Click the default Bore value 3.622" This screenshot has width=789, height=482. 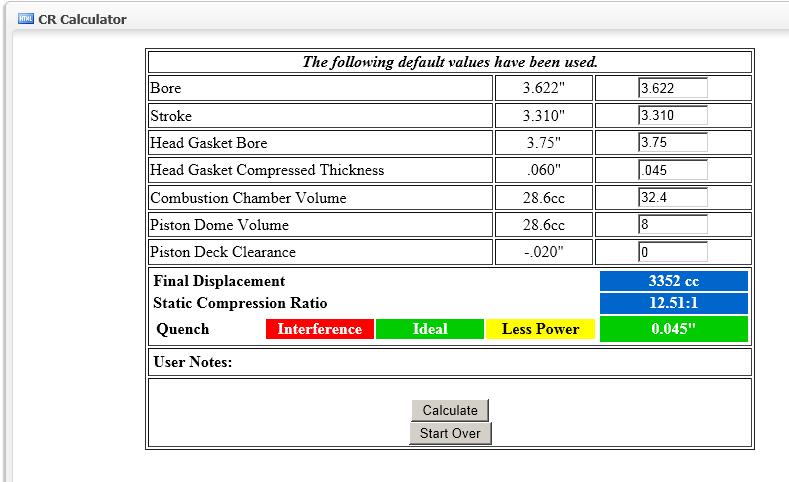point(544,88)
